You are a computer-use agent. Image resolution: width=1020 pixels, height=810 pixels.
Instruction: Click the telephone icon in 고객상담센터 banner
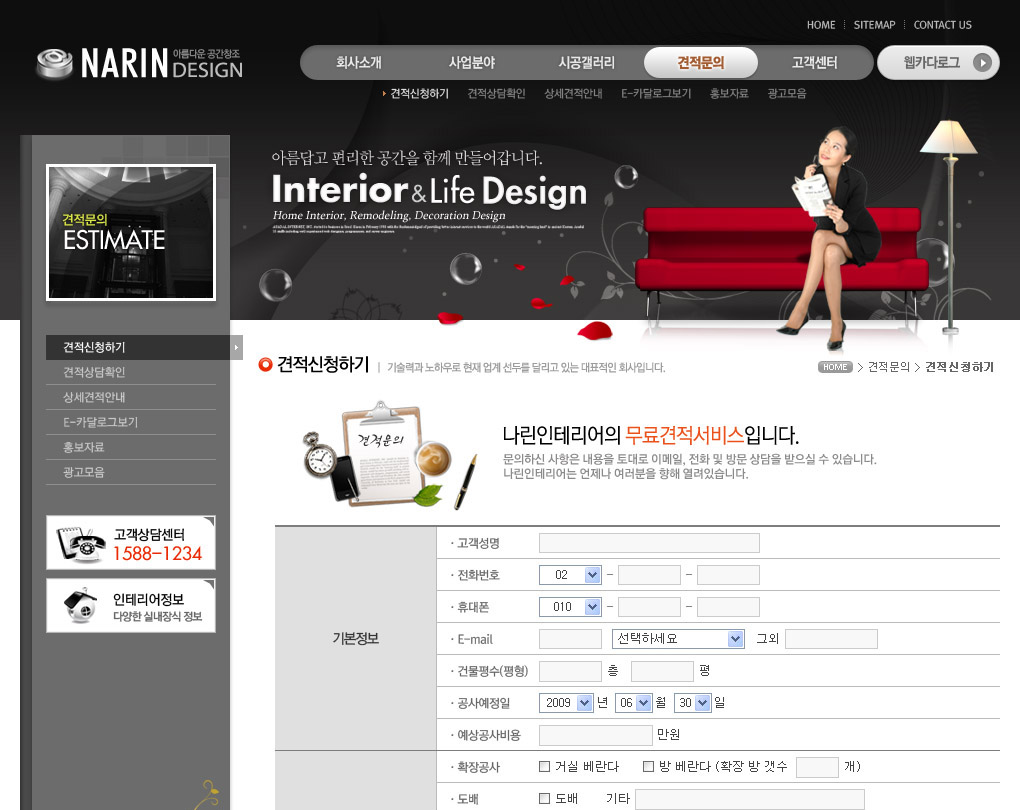coord(82,543)
